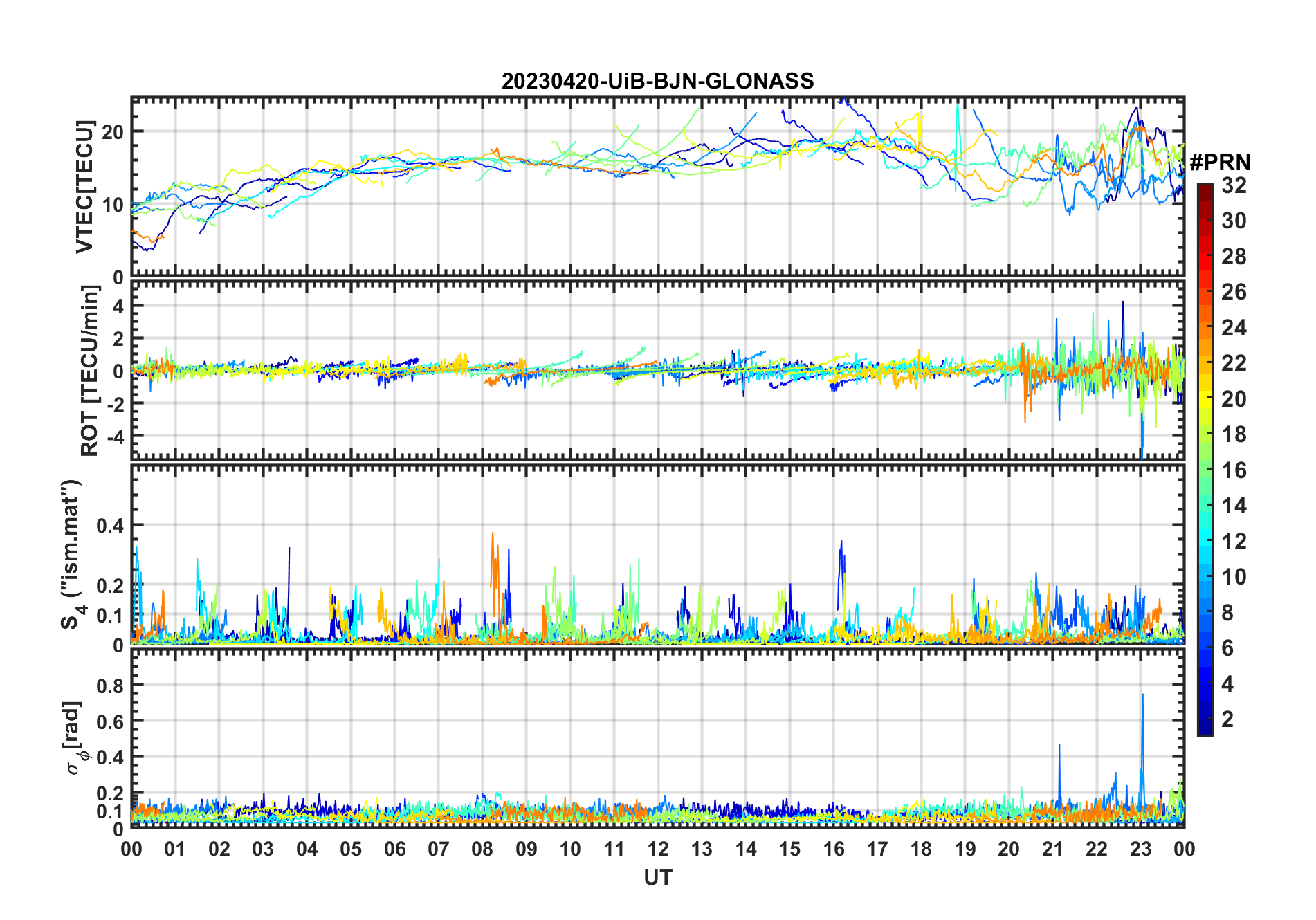Click the colorbar tick label 32

coord(1233,185)
